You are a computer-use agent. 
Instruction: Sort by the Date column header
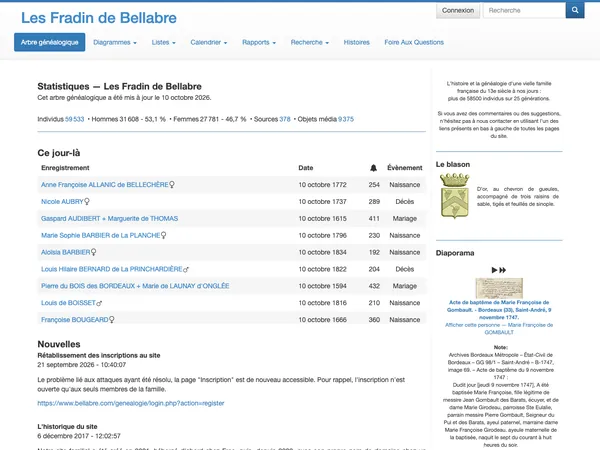(x=306, y=168)
